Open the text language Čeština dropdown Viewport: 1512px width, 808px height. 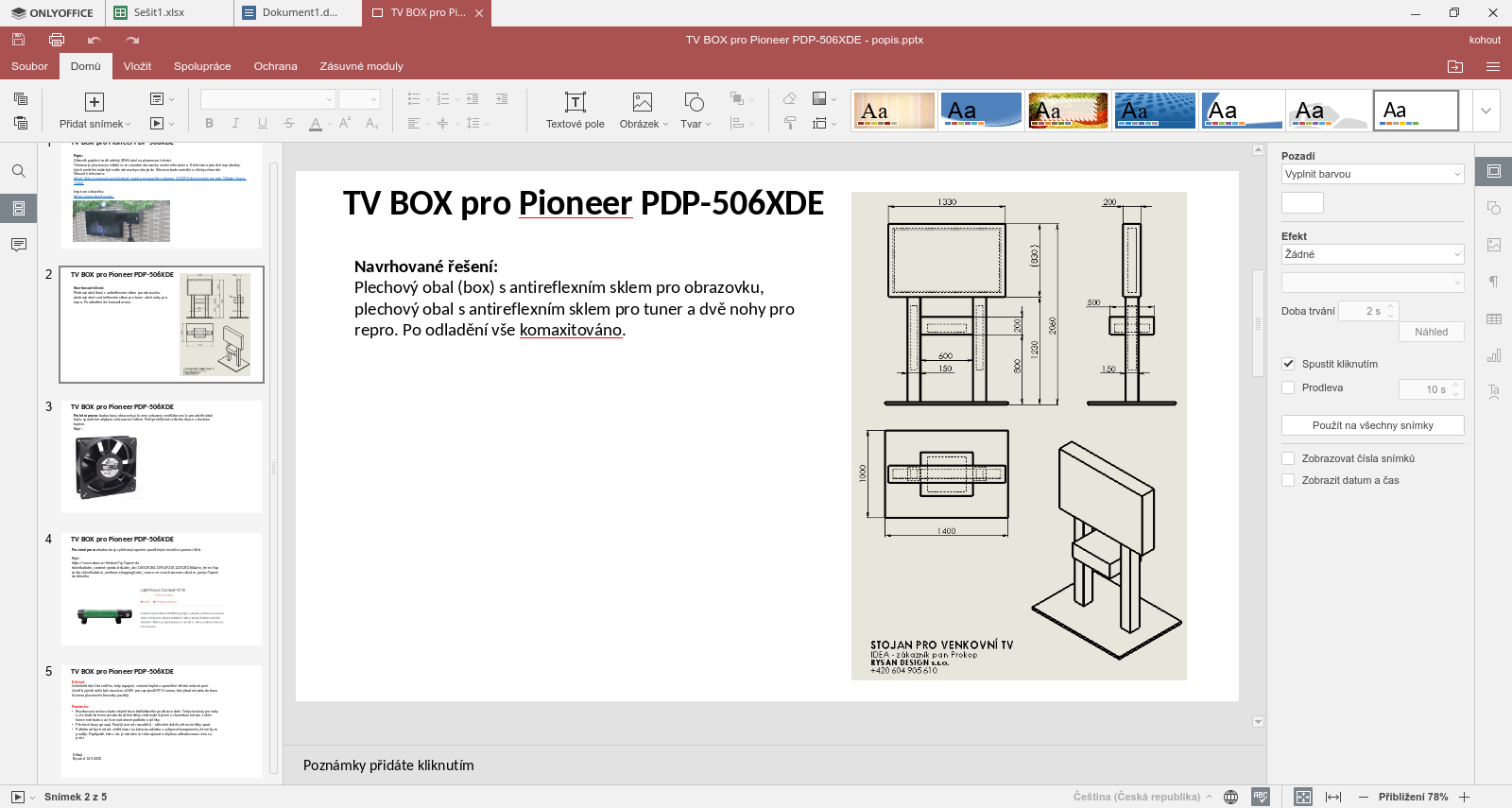[1143, 797]
